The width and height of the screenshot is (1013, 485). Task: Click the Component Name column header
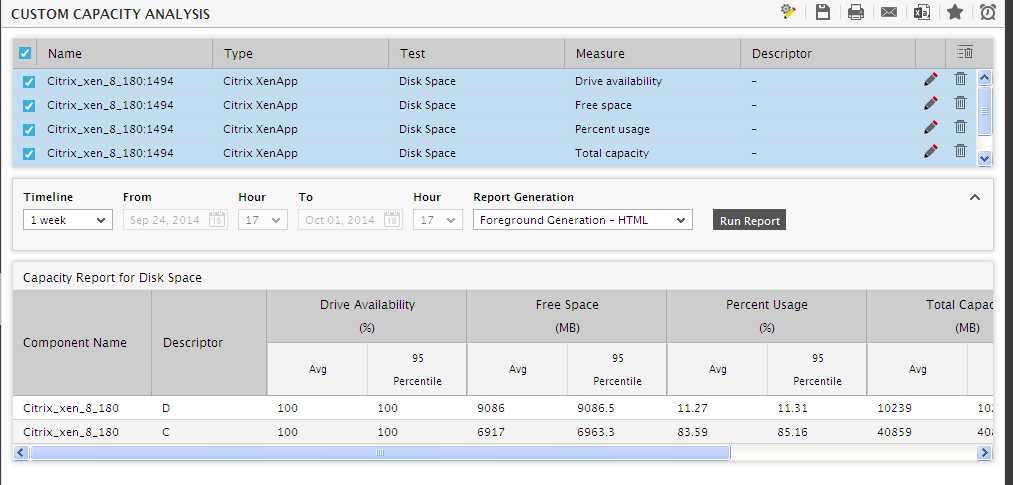[x=82, y=342]
